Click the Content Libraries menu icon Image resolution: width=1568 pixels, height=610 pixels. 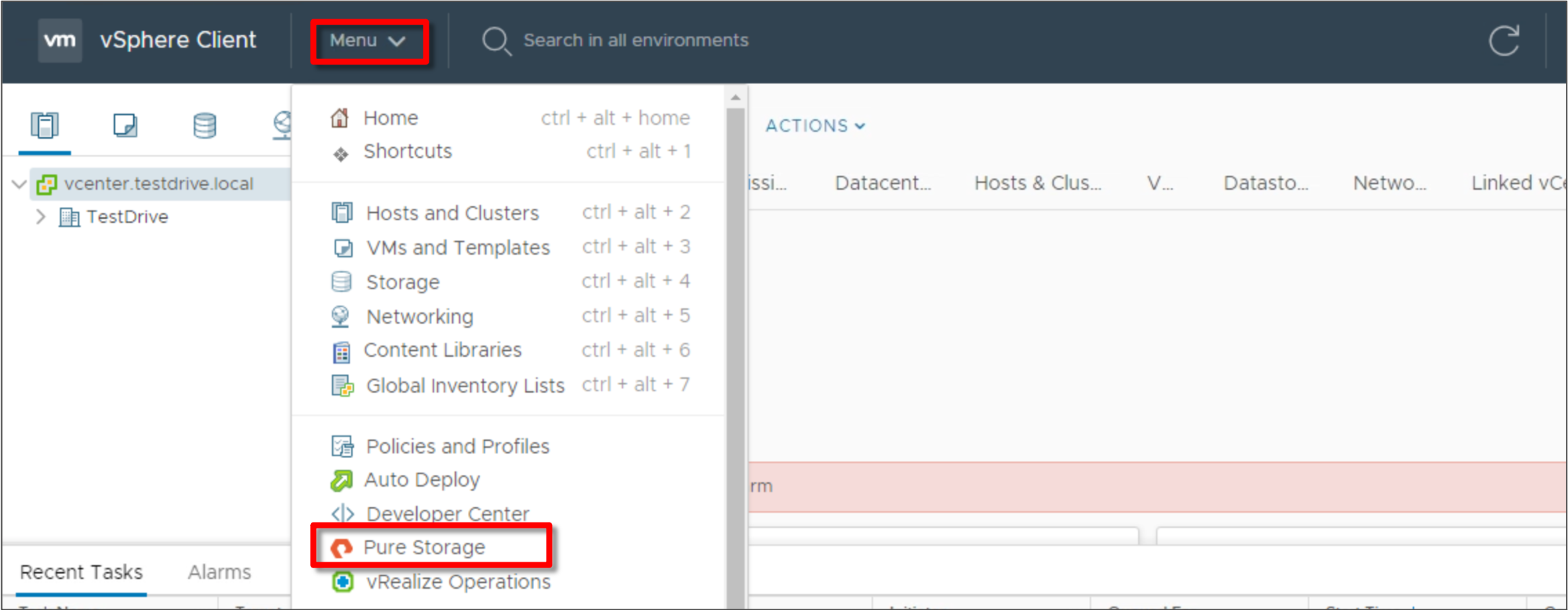point(341,353)
